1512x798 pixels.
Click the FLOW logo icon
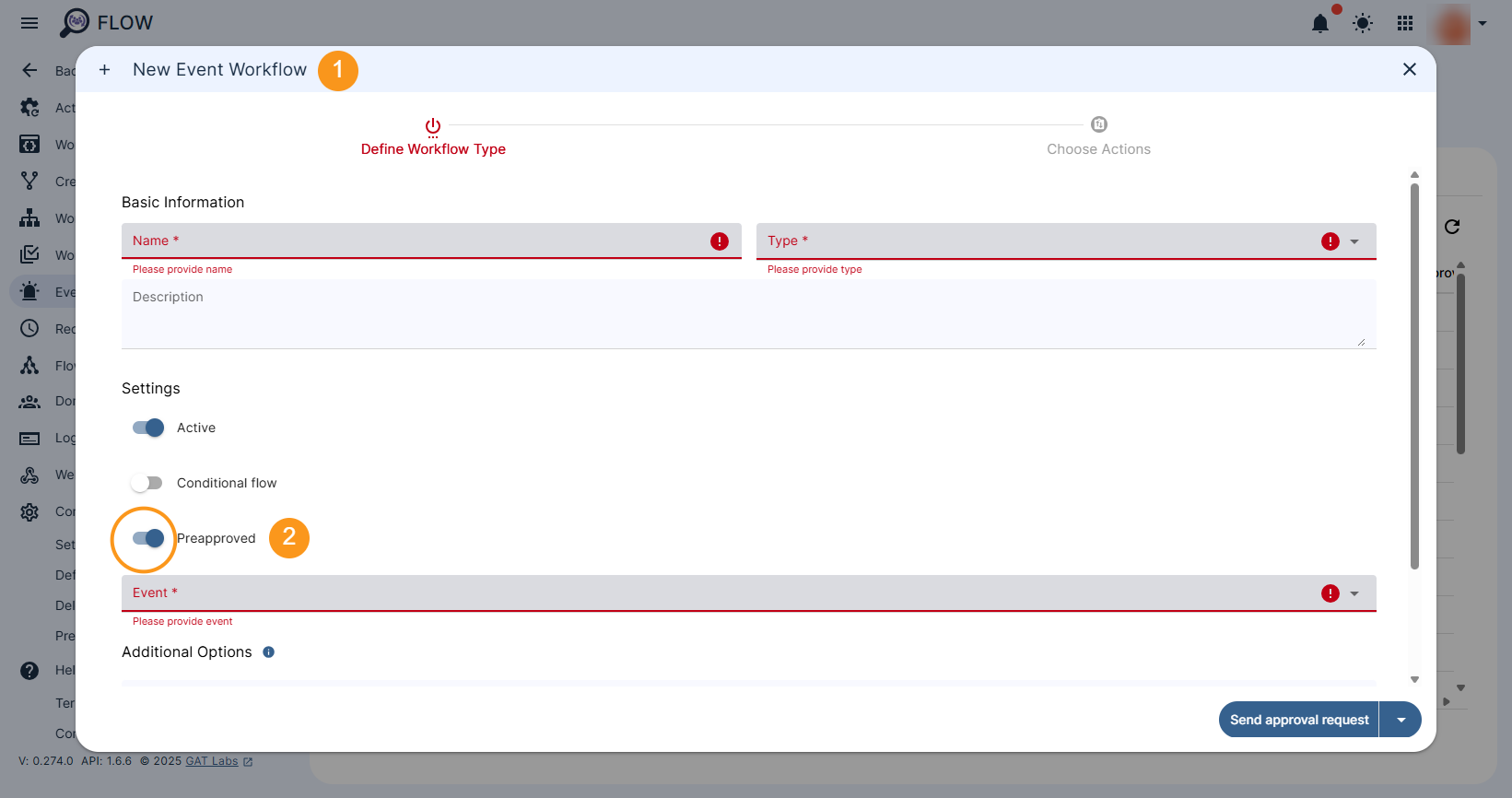click(x=75, y=23)
